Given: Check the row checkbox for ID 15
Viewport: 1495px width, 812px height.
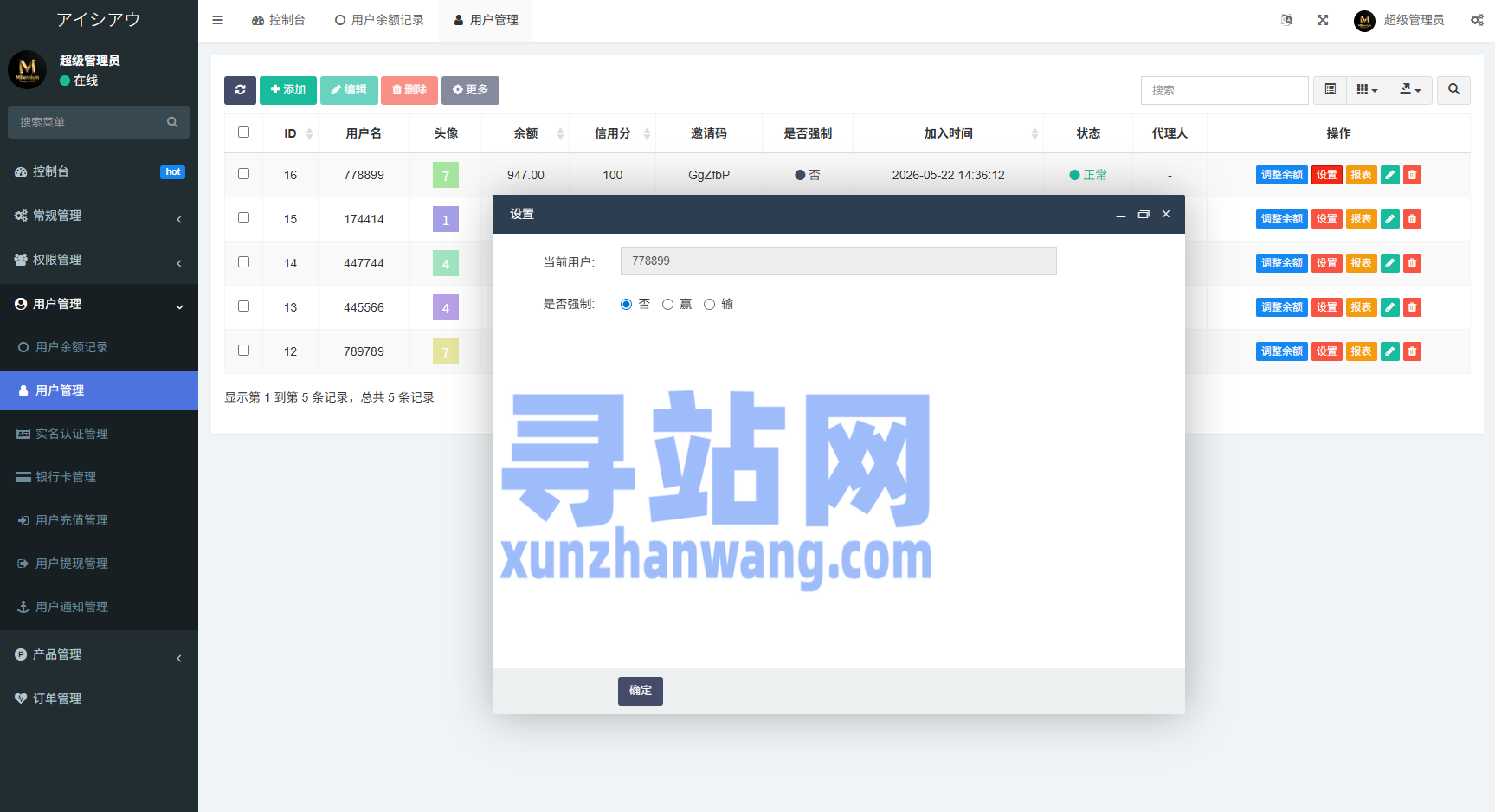Looking at the screenshot, I should coord(243,218).
